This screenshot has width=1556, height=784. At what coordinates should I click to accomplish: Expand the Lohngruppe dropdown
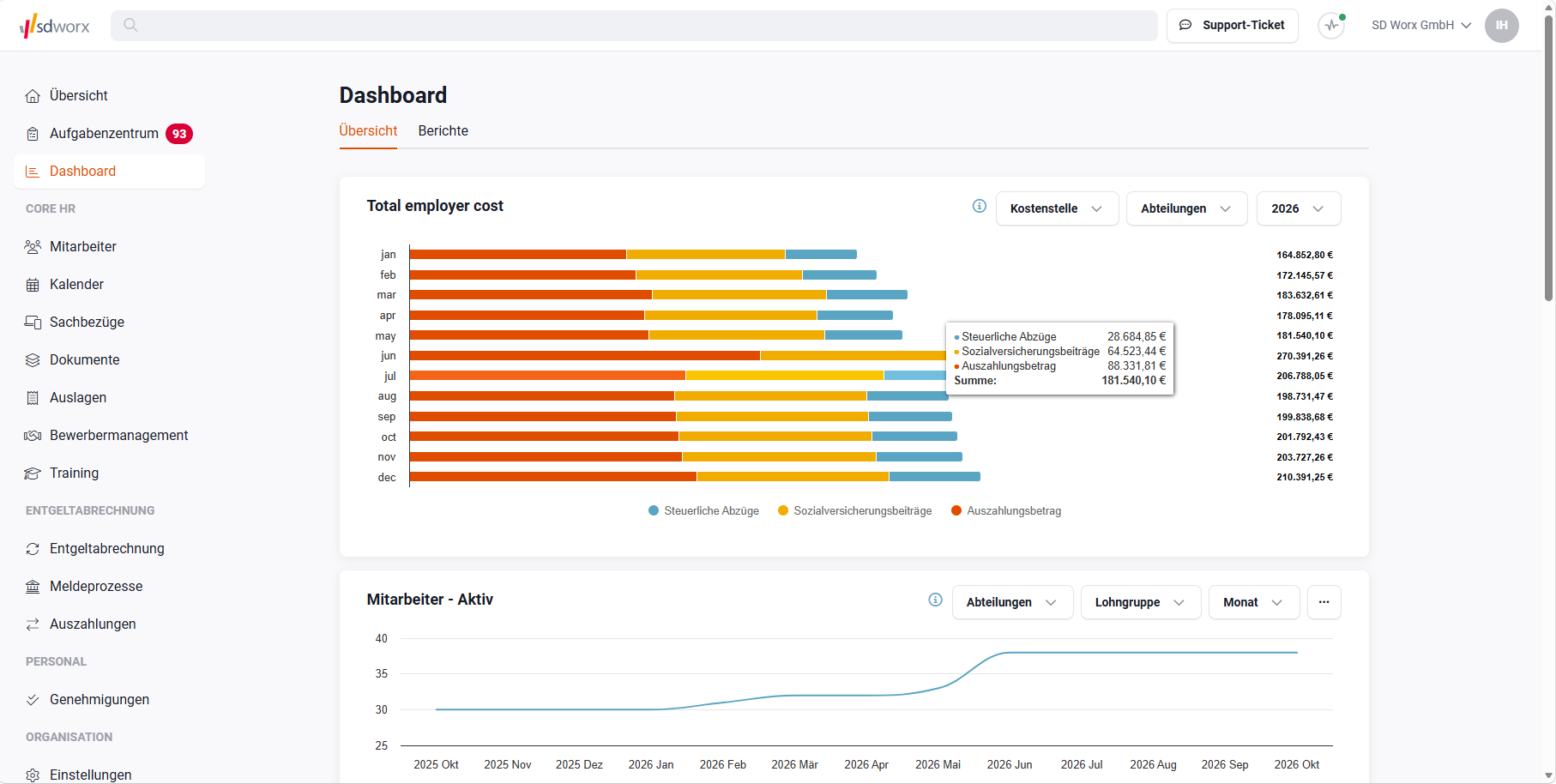click(1141, 602)
